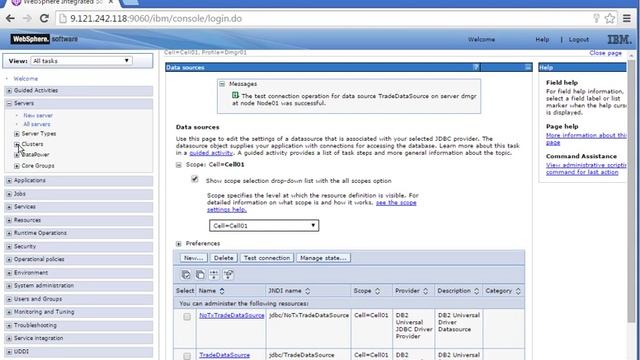This screenshot has width=640, height=360.
Task: Expand the Security navigation group
Action: 9,247
